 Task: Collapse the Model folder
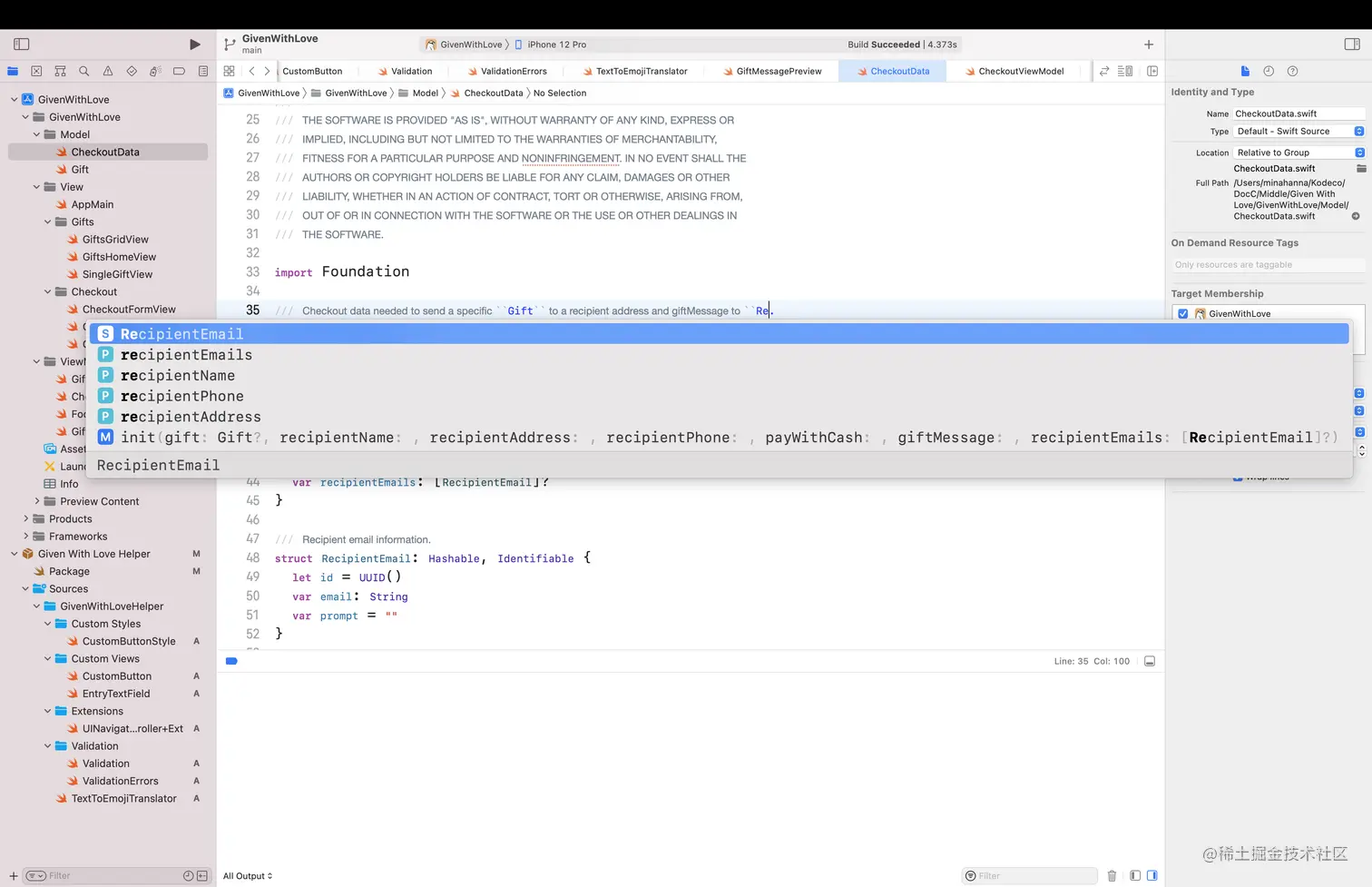[x=37, y=134]
